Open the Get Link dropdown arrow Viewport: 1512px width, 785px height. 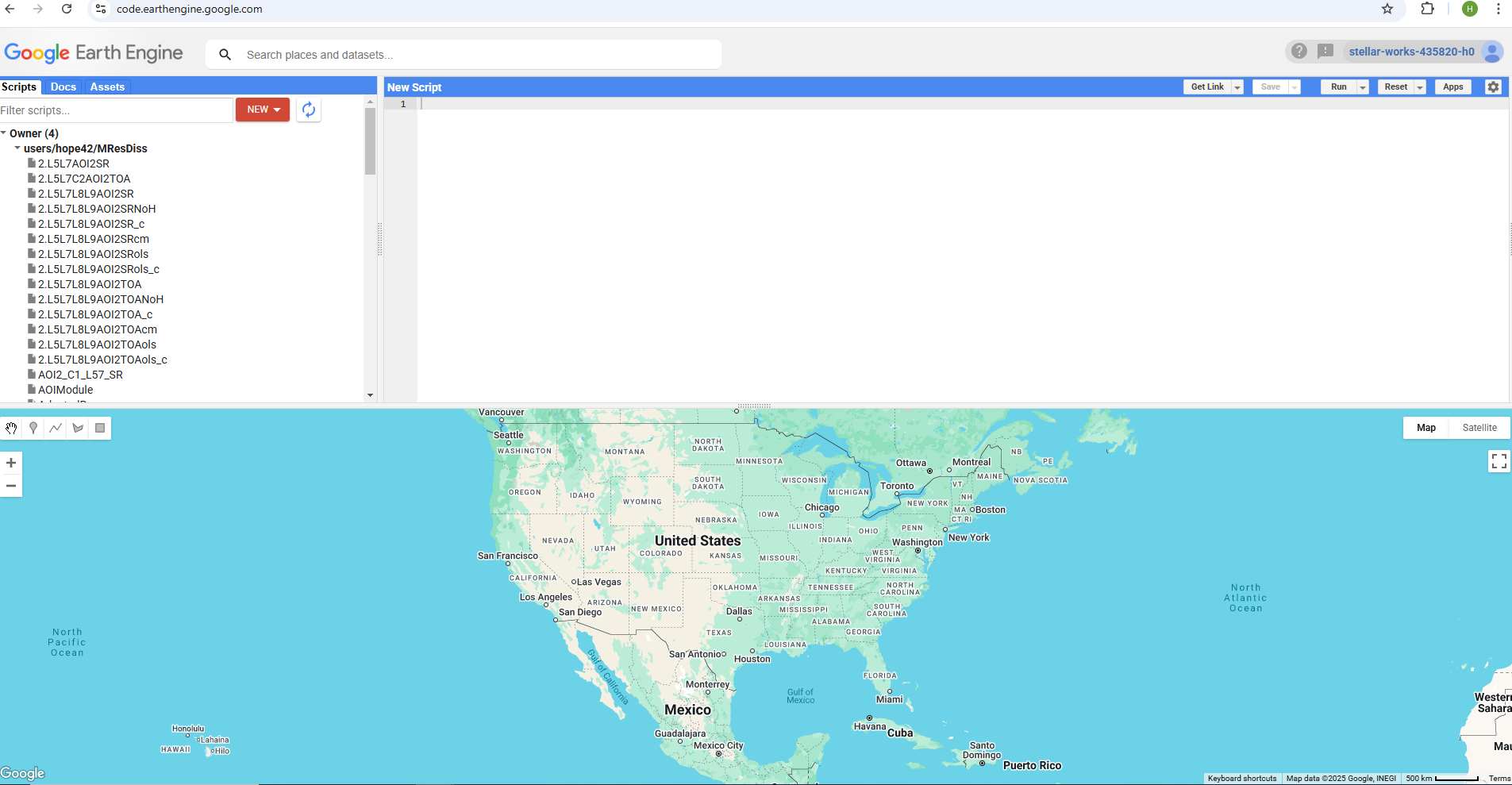tap(1237, 87)
